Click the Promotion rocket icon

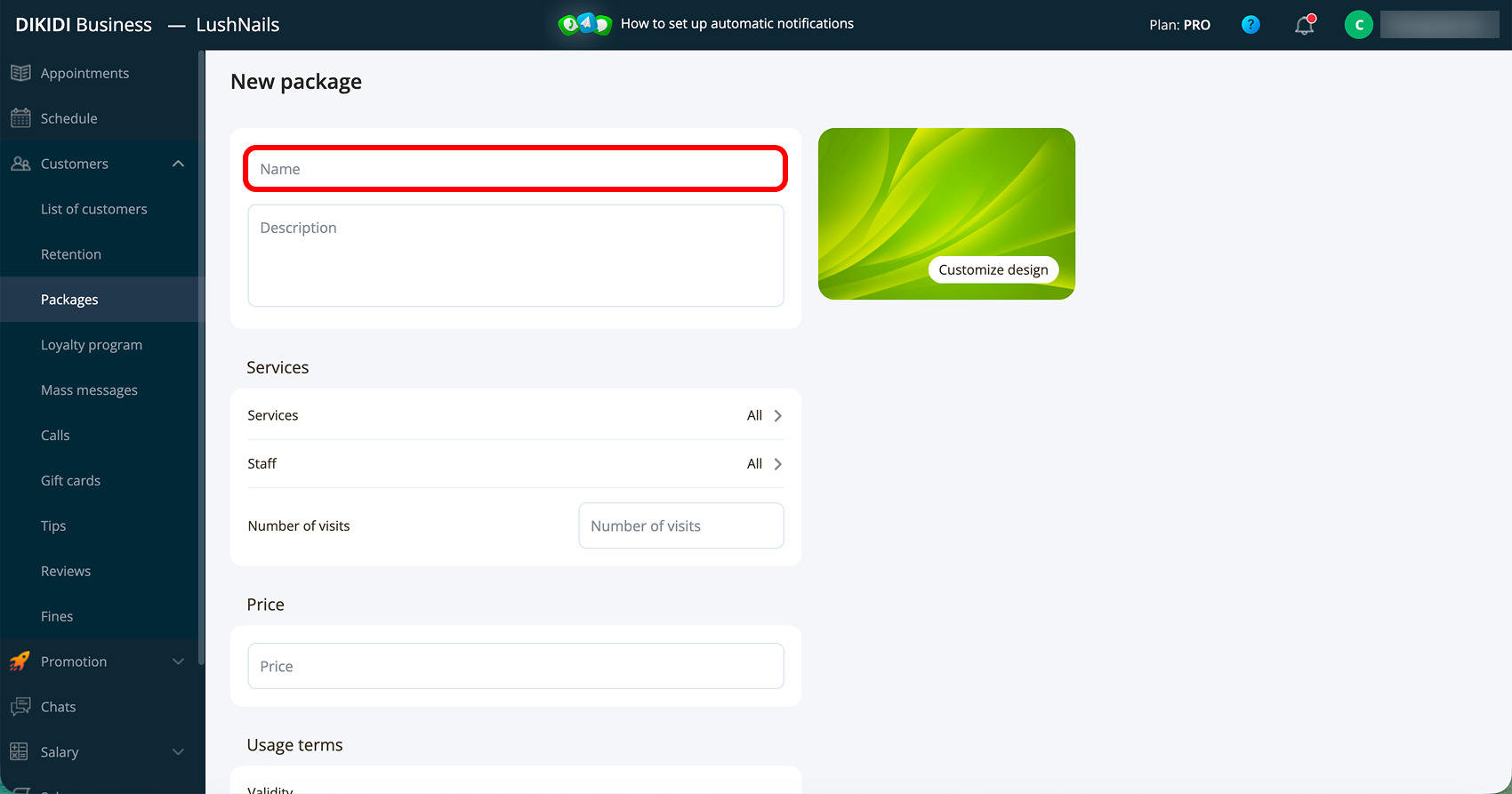point(20,662)
